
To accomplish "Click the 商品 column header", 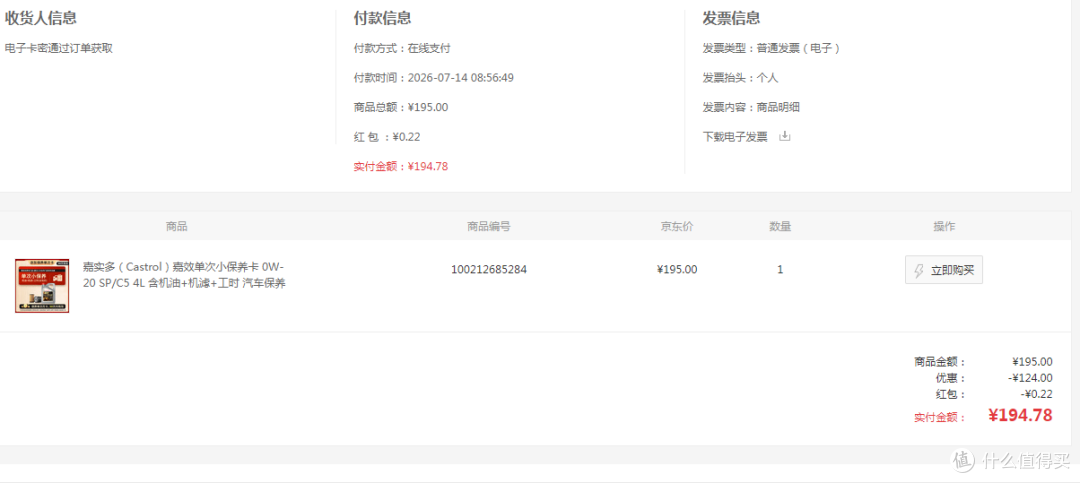I will 176,226.
